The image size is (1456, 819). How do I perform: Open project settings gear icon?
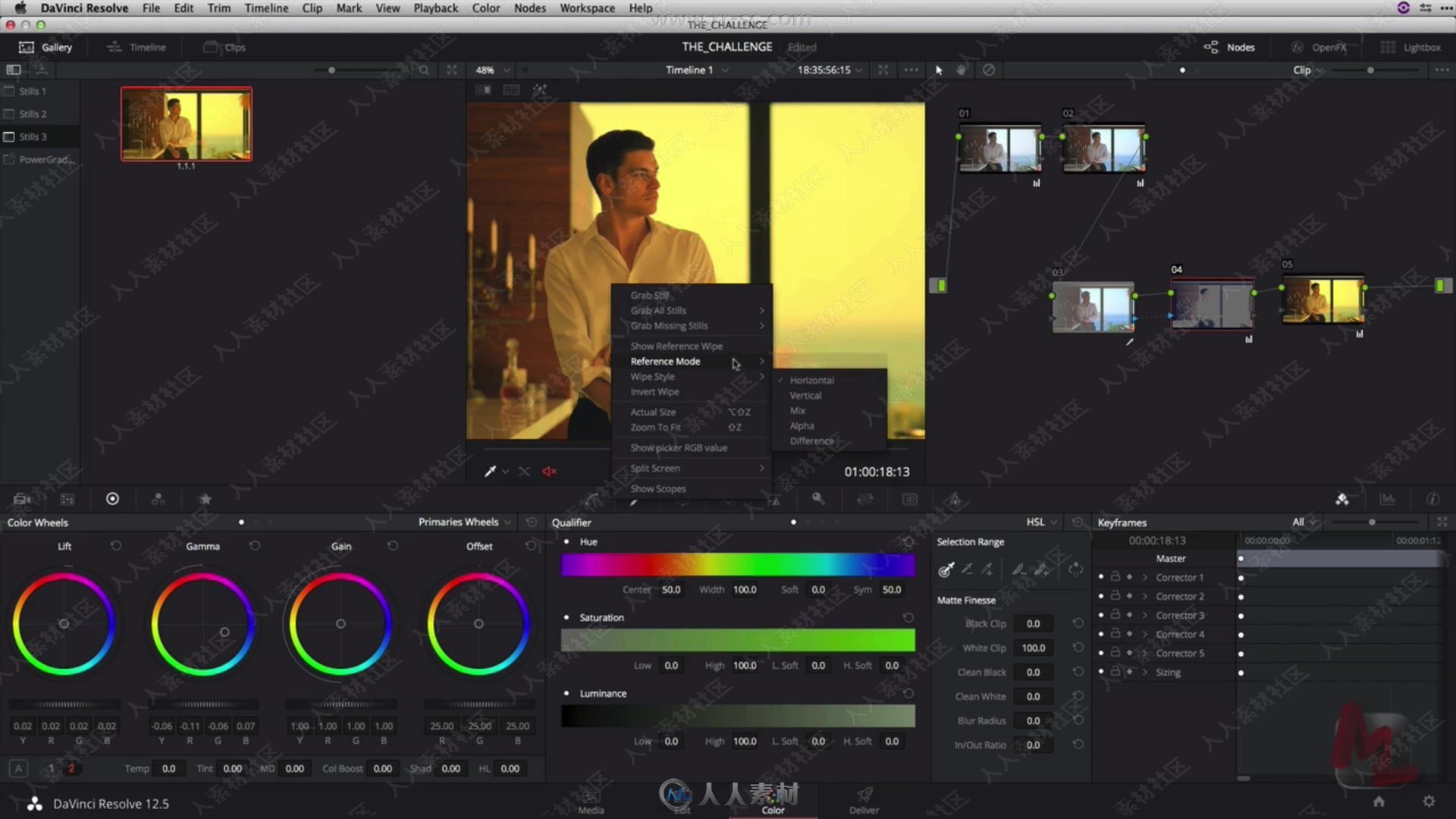(1429, 802)
